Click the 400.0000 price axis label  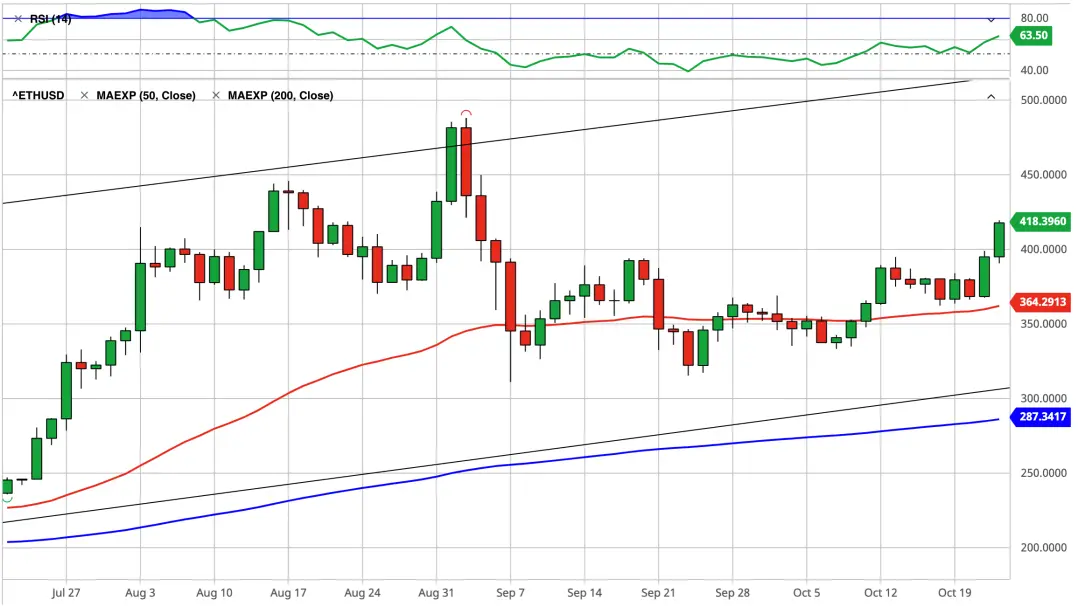point(1044,250)
